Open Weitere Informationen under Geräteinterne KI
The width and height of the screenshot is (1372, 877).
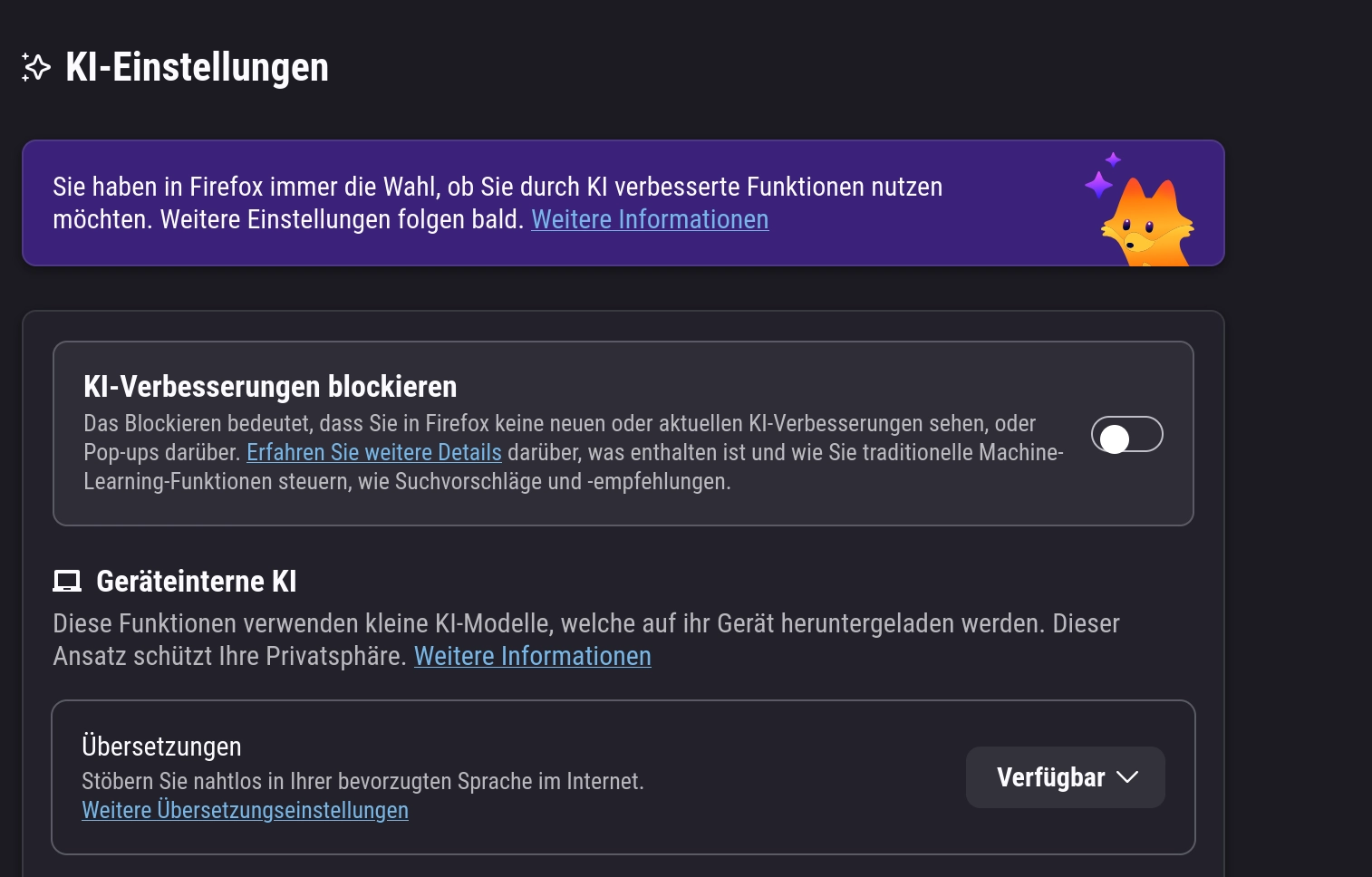click(532, 656)
